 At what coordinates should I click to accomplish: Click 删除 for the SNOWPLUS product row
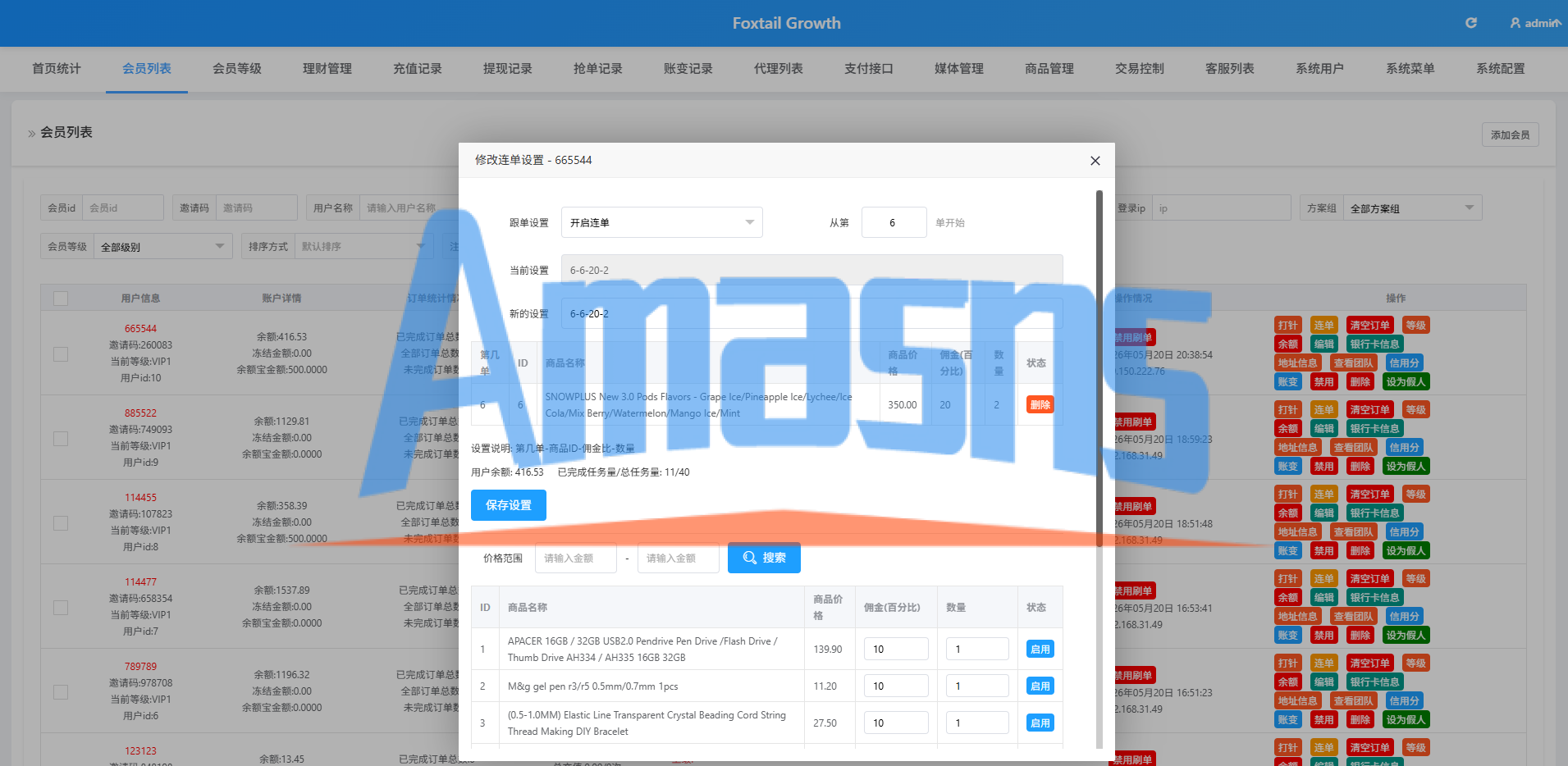point(1040,404)
